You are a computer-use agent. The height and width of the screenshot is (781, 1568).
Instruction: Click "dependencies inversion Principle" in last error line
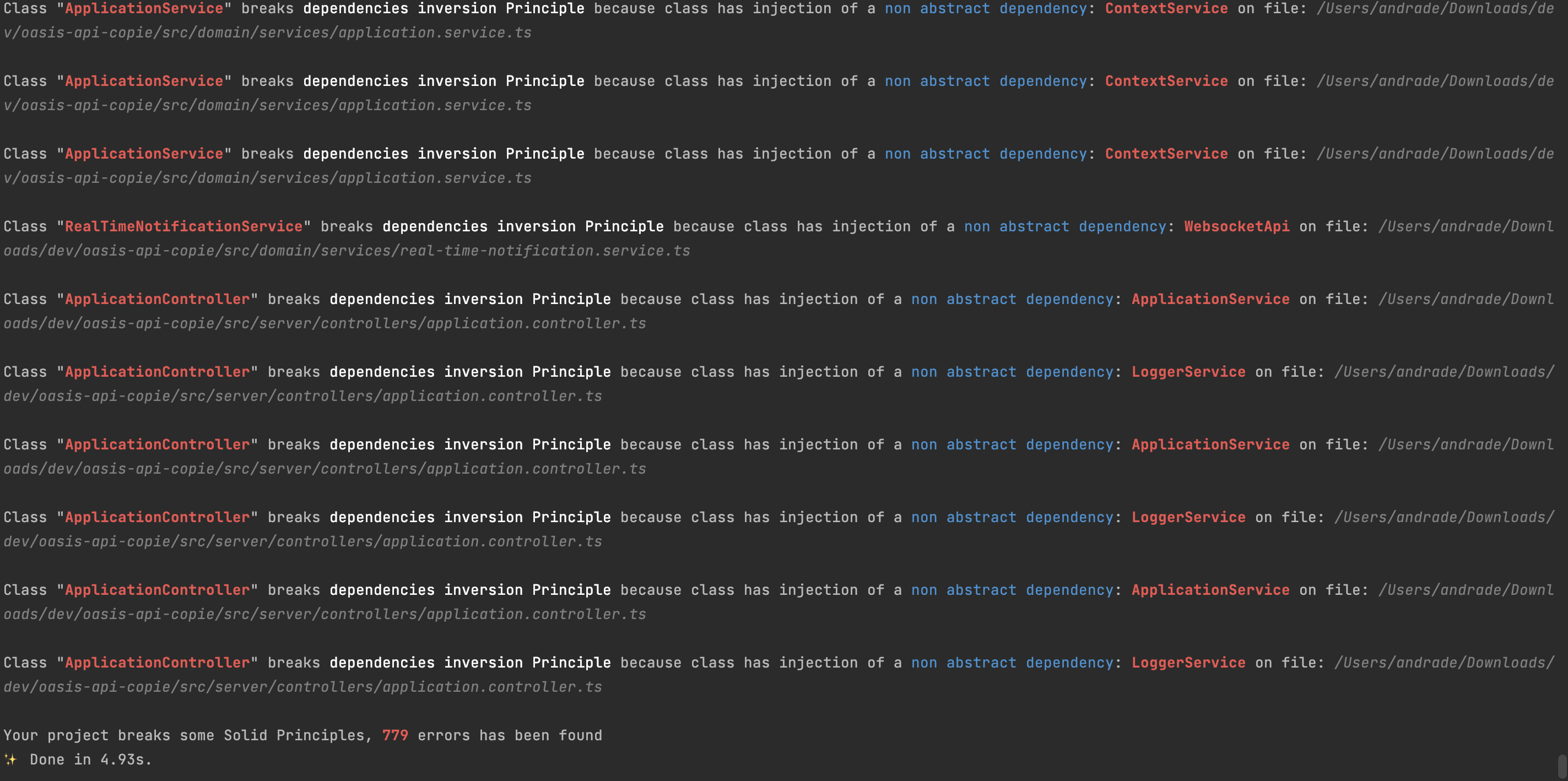pos(470,663)
